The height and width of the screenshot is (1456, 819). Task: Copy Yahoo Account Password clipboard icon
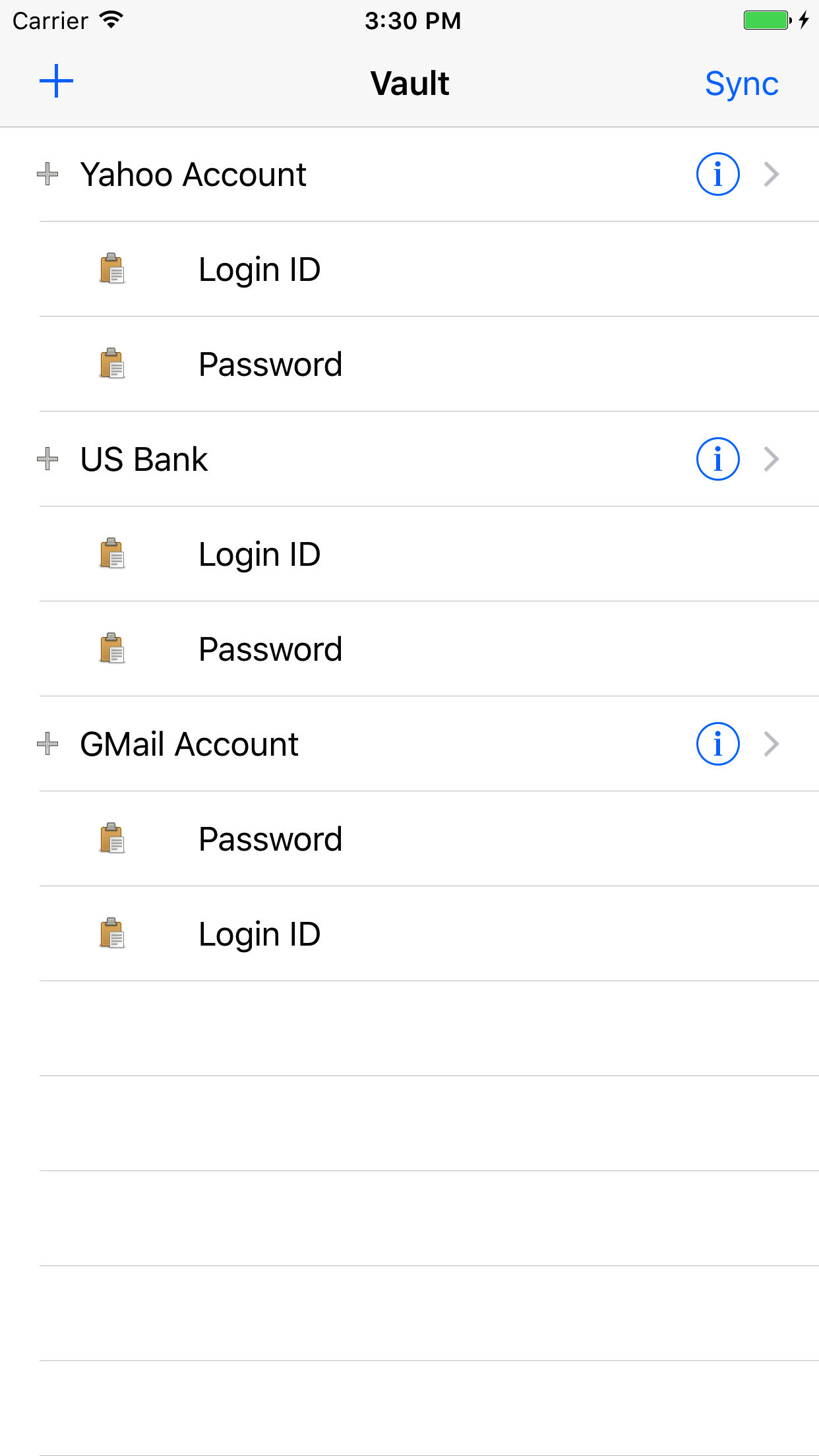click(112, 364)
